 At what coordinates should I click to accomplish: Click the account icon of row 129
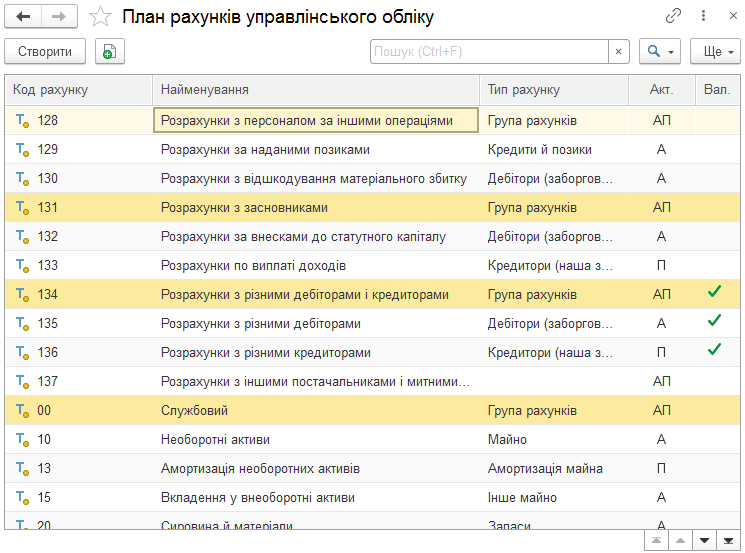click(23, 150)
